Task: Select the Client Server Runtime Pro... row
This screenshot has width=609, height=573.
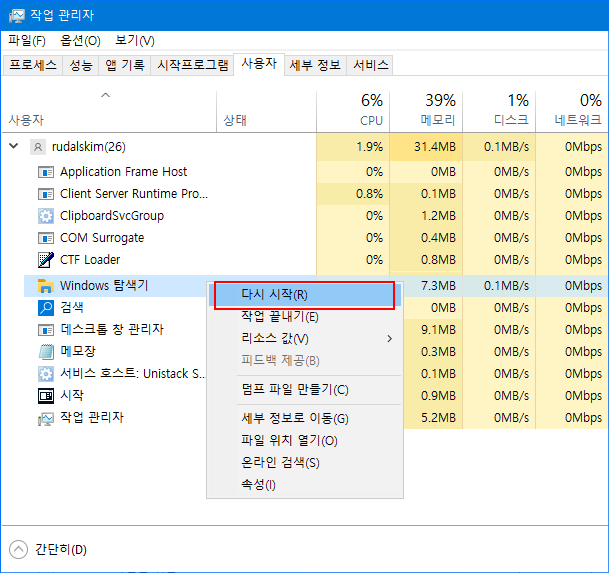Action: click(x=134, y=194)
